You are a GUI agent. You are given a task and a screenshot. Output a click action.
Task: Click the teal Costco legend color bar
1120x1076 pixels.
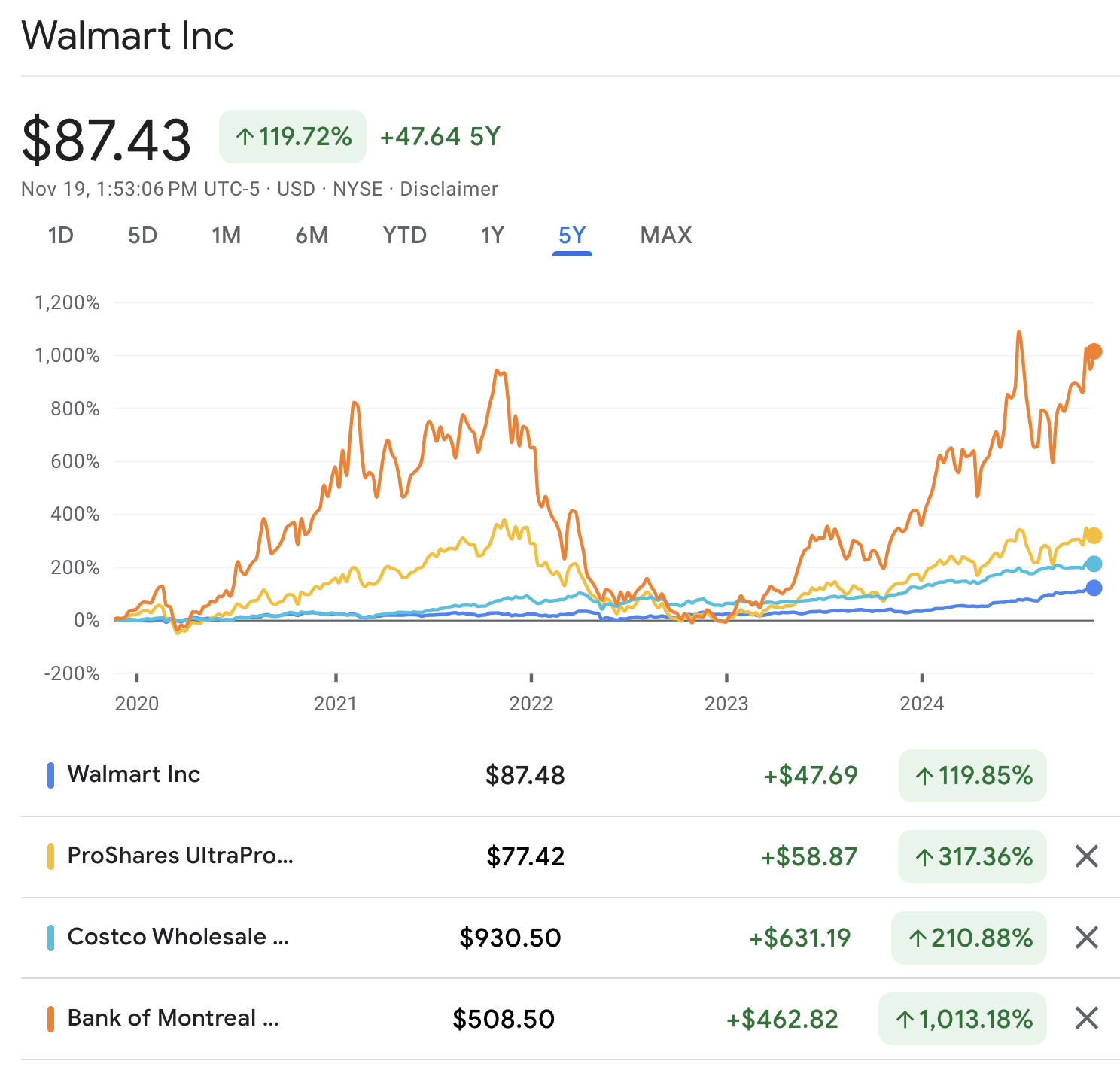[50, 938]
